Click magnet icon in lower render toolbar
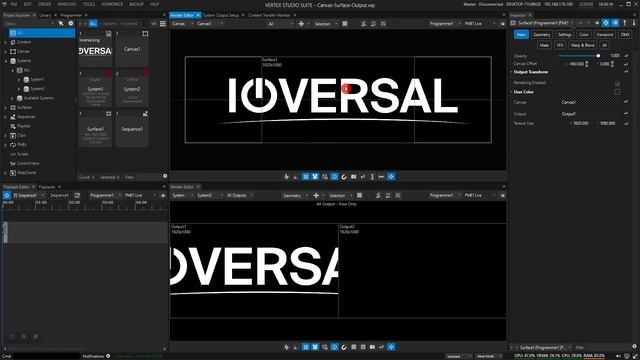The height and width of the screenshot is (360, 640). coord(344,347)
